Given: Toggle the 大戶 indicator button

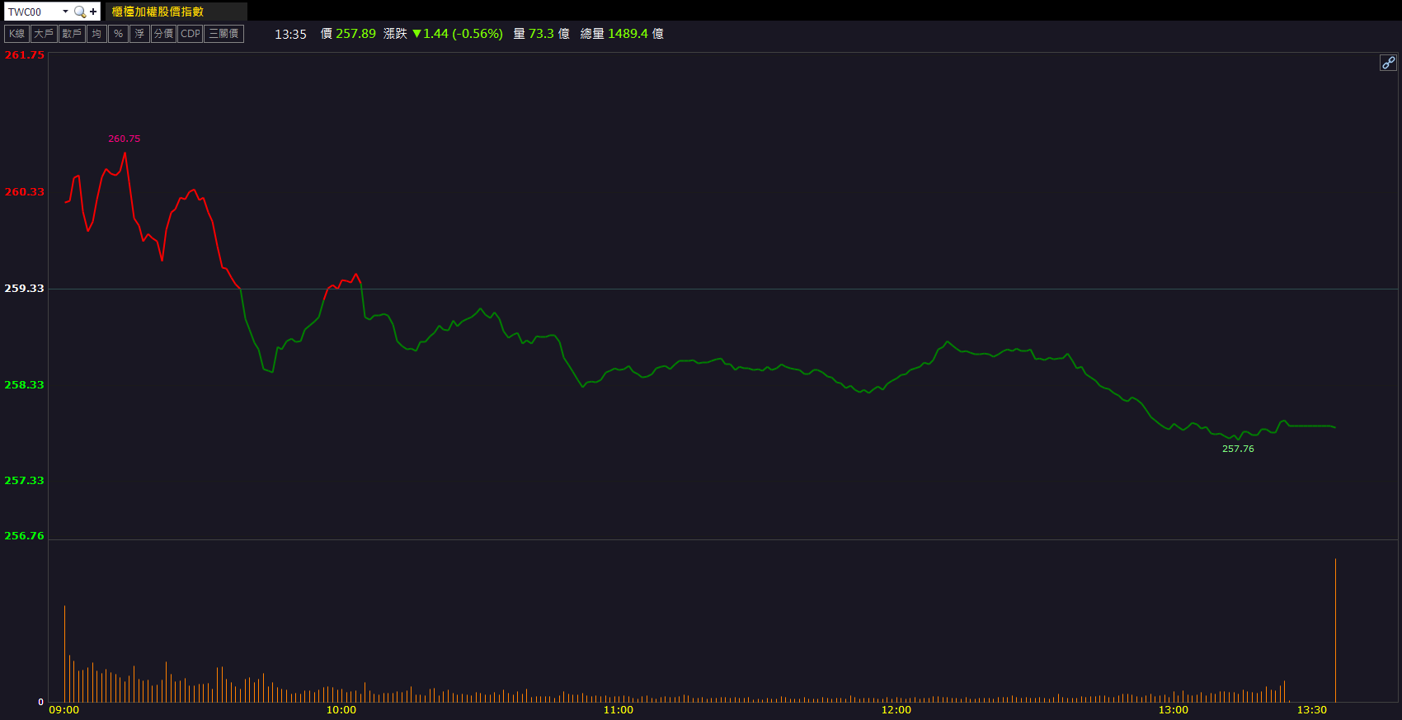Looking at the screenshot, I should coord(43,34).
